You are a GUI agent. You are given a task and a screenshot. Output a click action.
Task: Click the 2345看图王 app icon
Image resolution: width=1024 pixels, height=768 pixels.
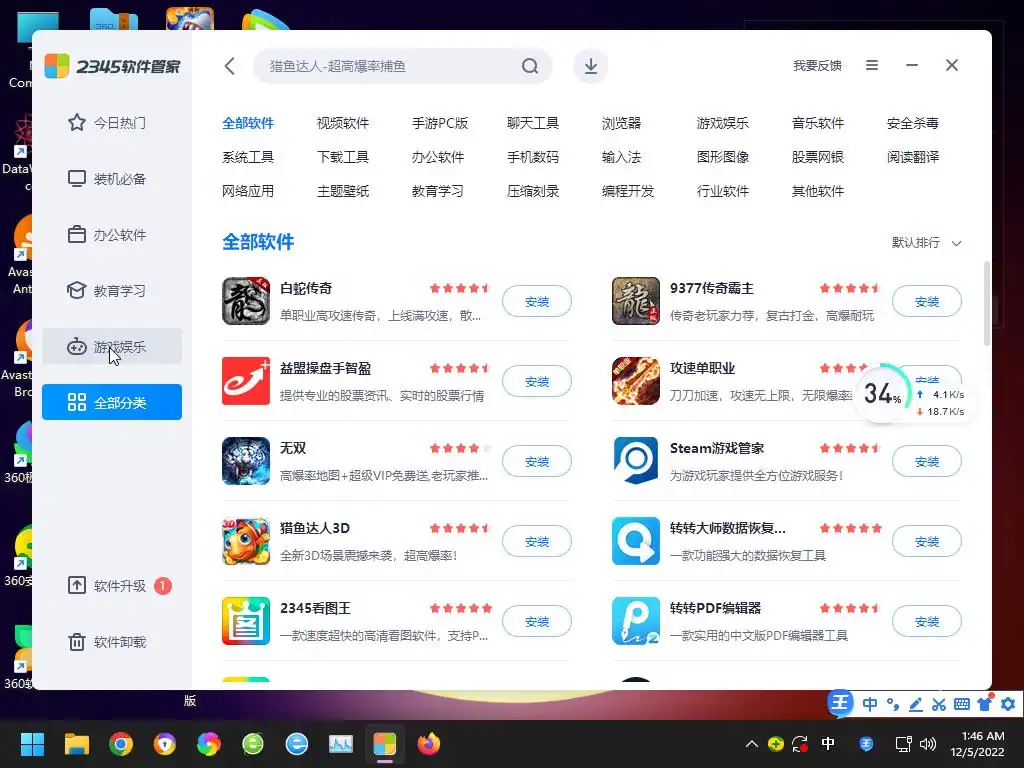246,621
